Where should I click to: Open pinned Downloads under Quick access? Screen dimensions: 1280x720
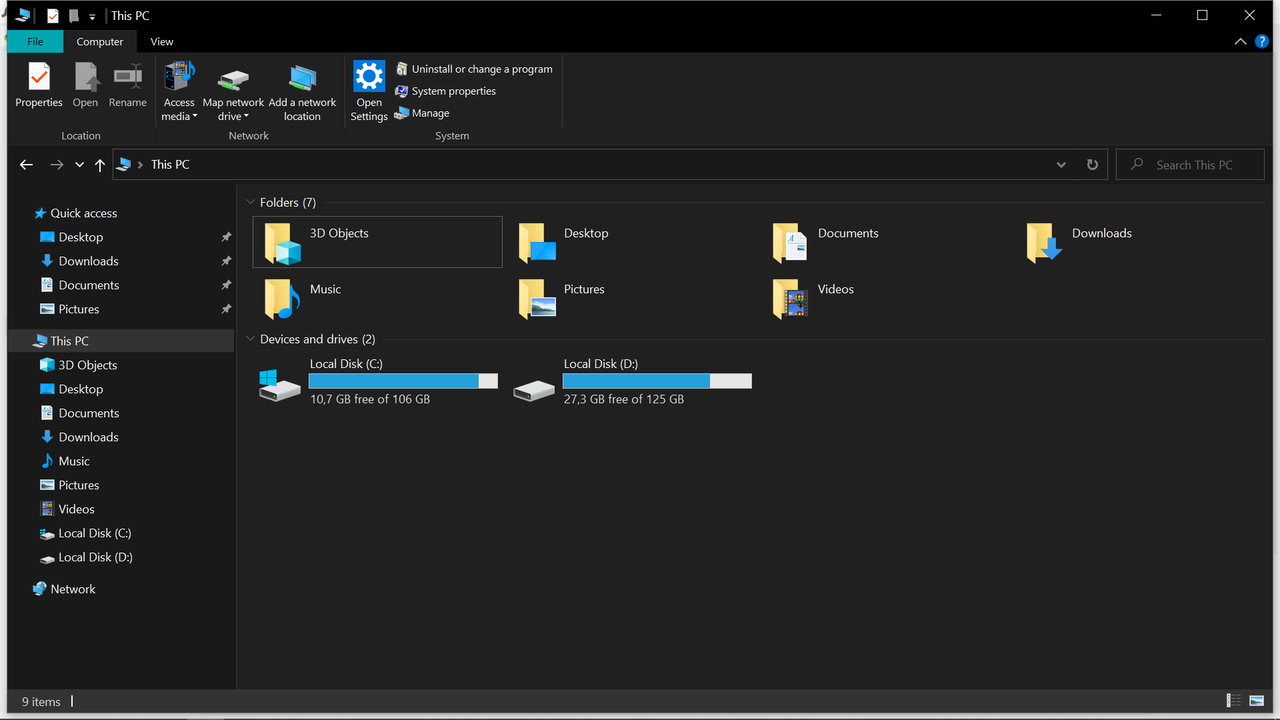tap(88, 261)
